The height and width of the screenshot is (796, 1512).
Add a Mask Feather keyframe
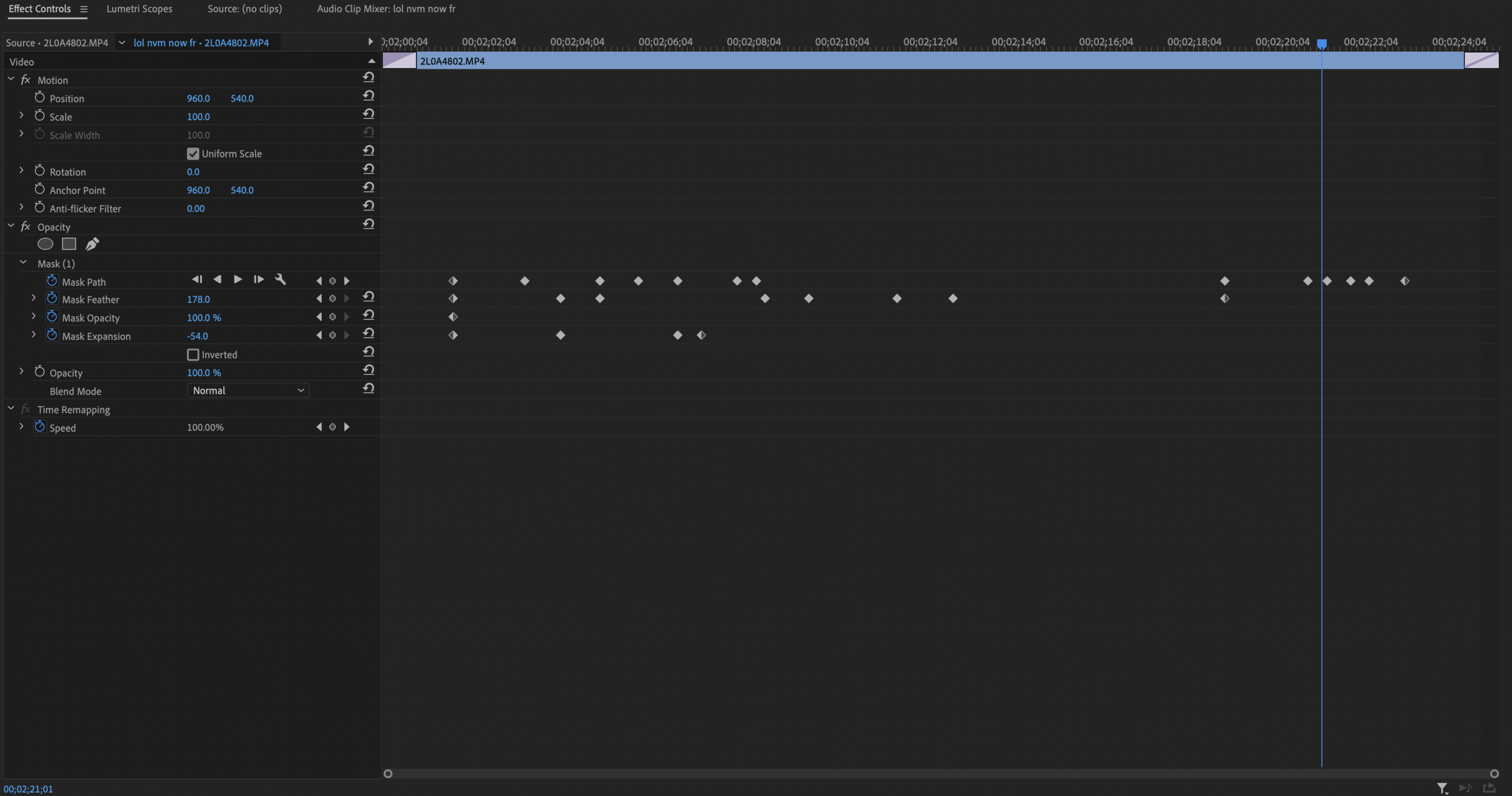click(333, 298)
